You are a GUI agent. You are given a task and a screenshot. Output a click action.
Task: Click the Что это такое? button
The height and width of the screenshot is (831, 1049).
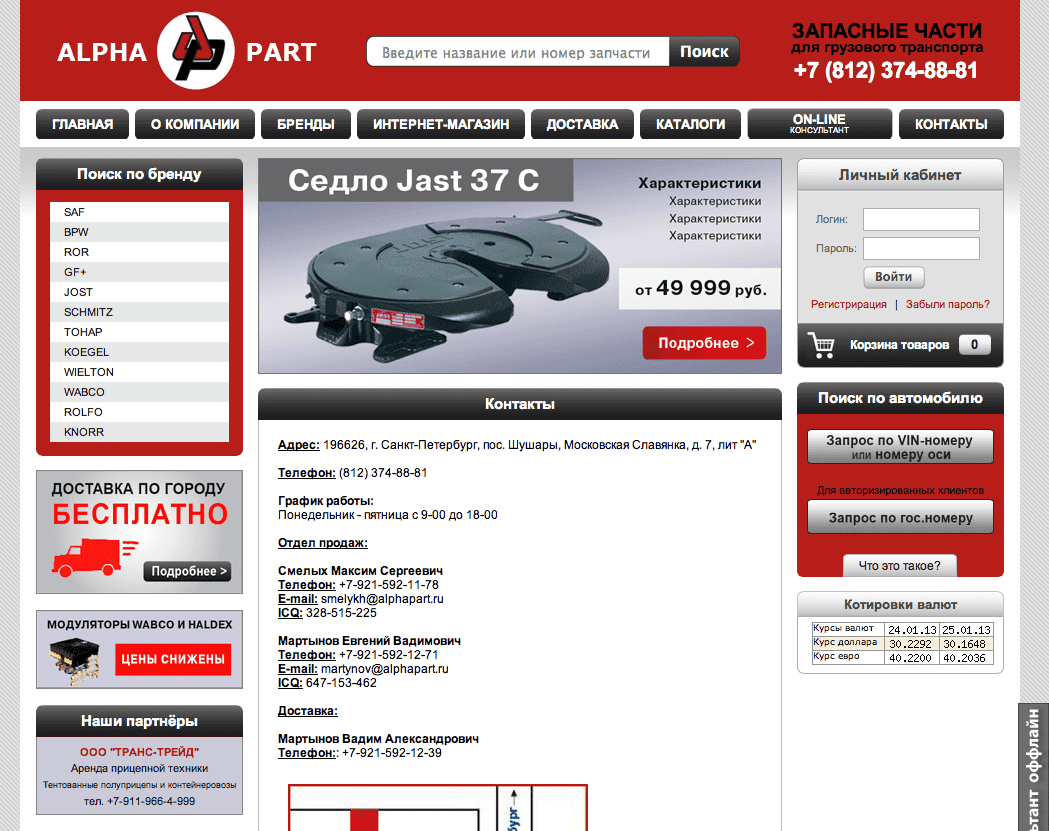tap(899, 565)
